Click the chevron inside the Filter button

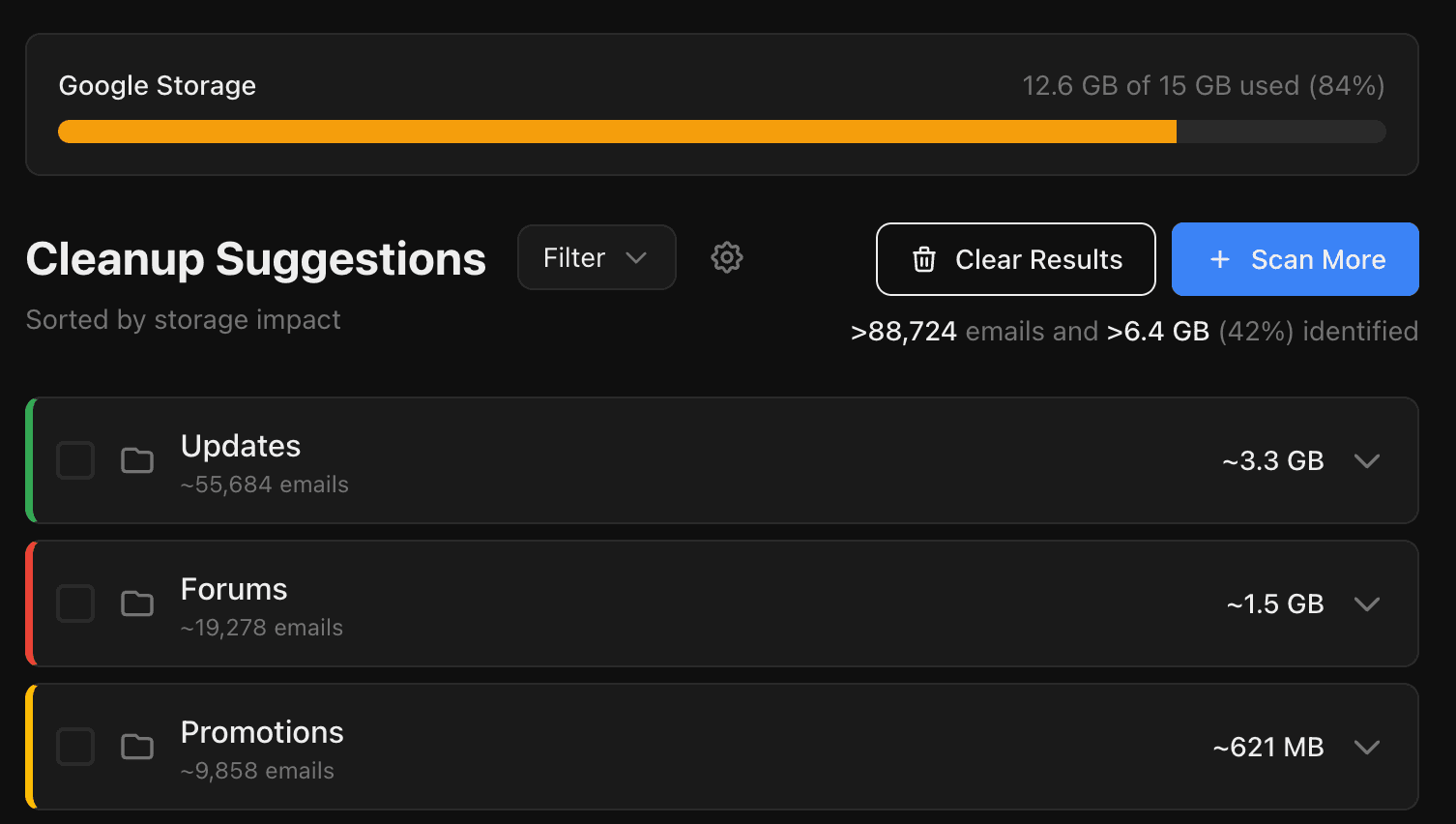(x=637, y=257)
